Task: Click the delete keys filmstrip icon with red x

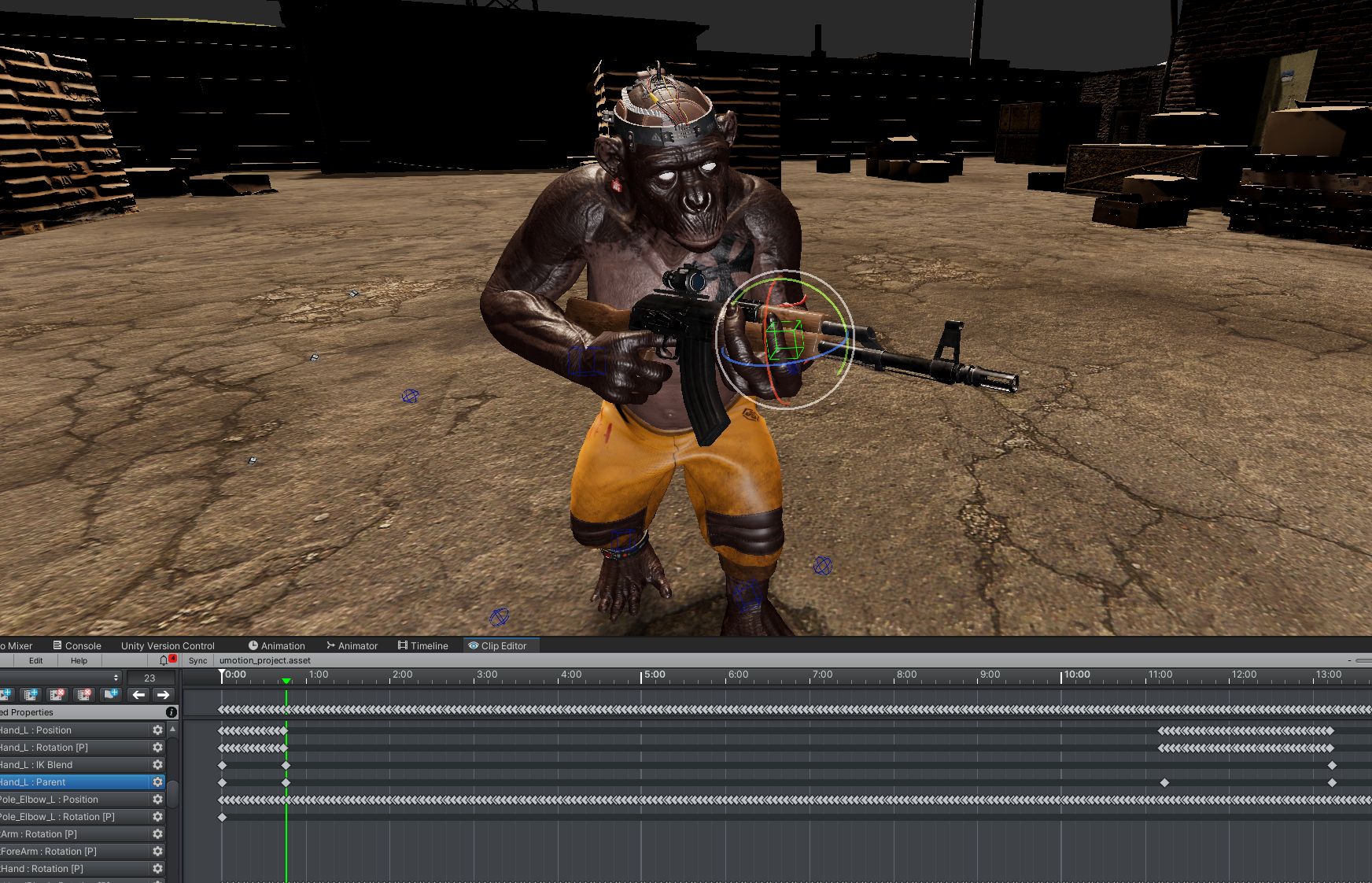Action: click(x=57, y=694)
